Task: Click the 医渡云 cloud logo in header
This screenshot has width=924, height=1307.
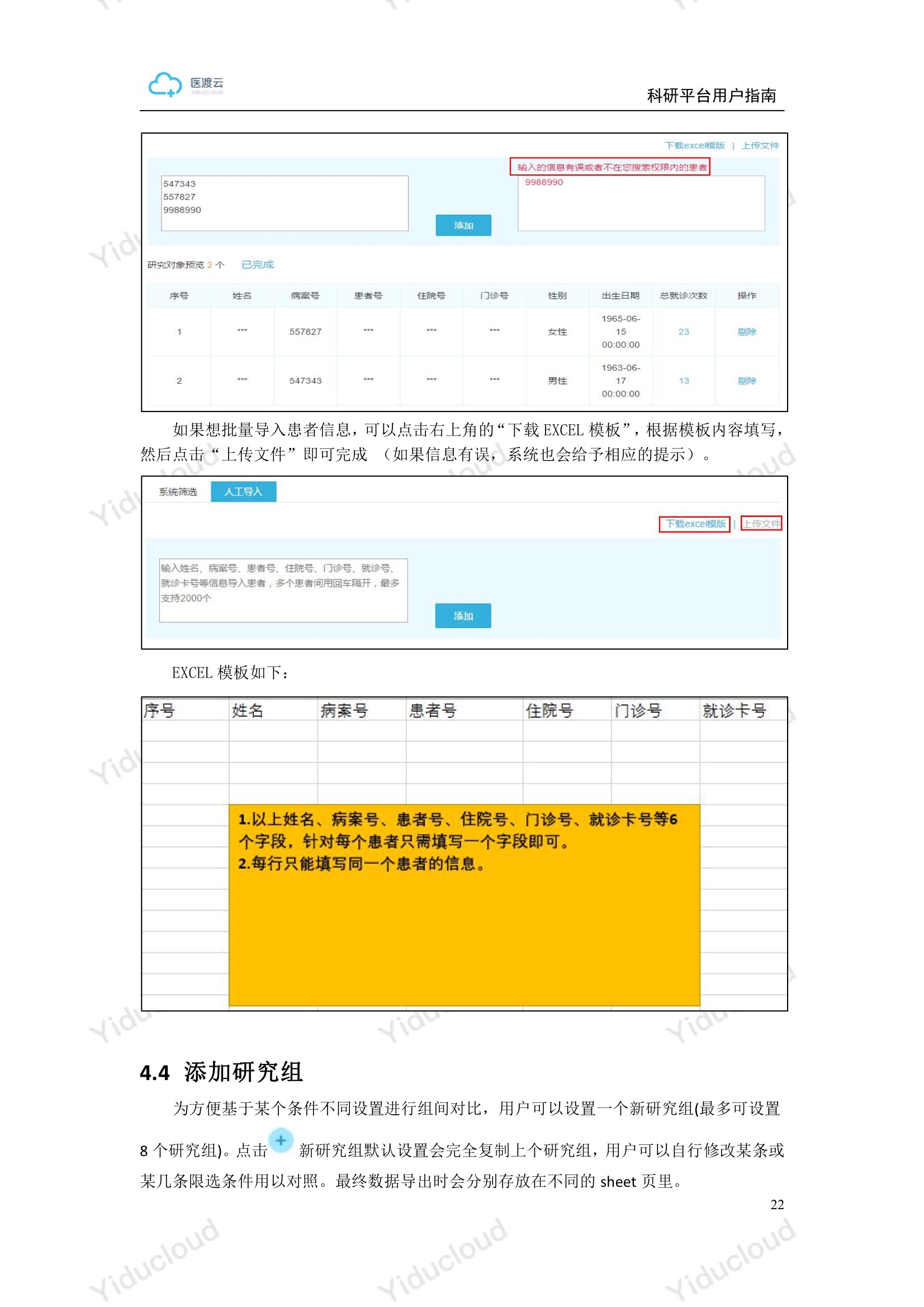Action: click(186, 84)
